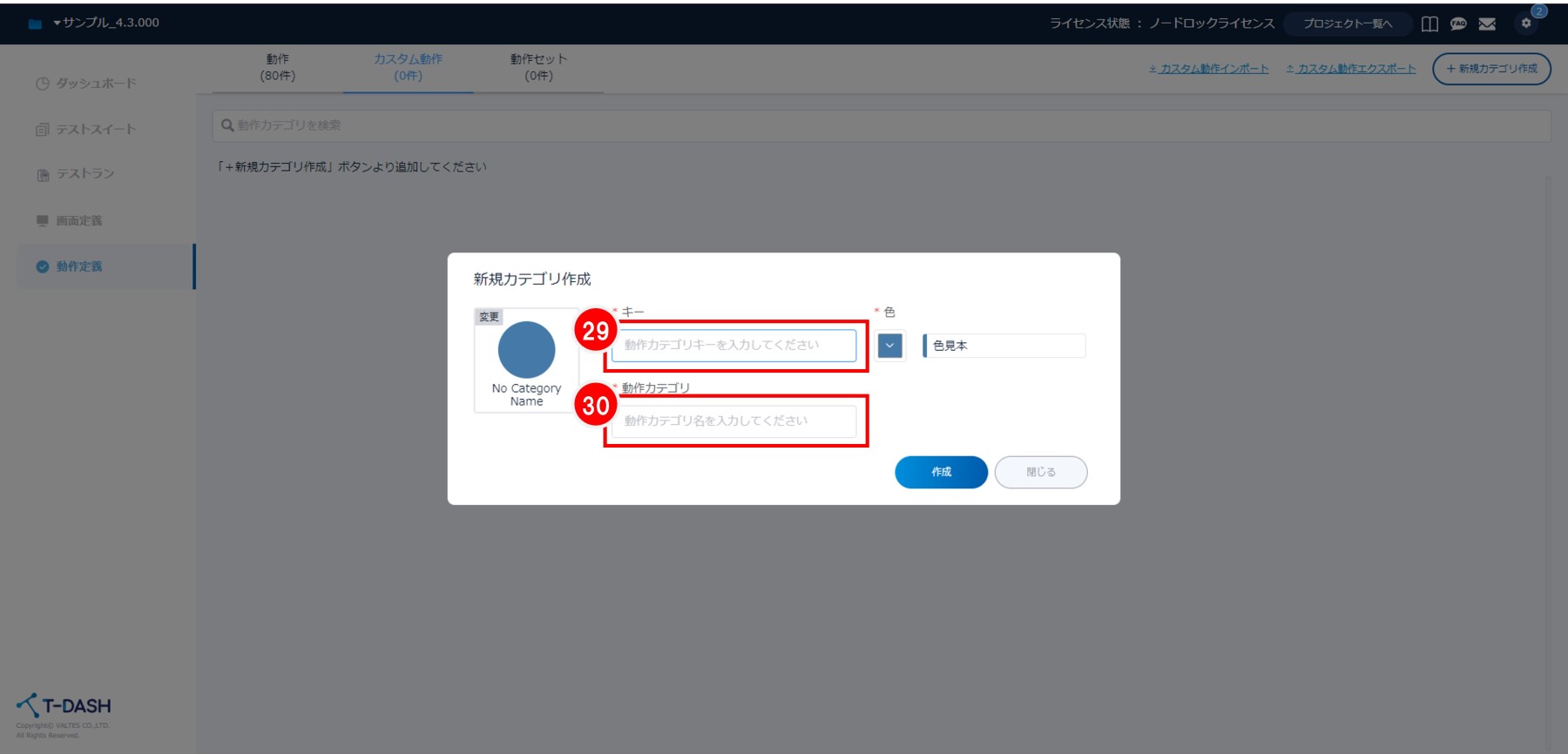The width and height of the screenshot is (1568, 754).
Task: Open テストラン in sidebar
Action: click(x=85, y=174)
